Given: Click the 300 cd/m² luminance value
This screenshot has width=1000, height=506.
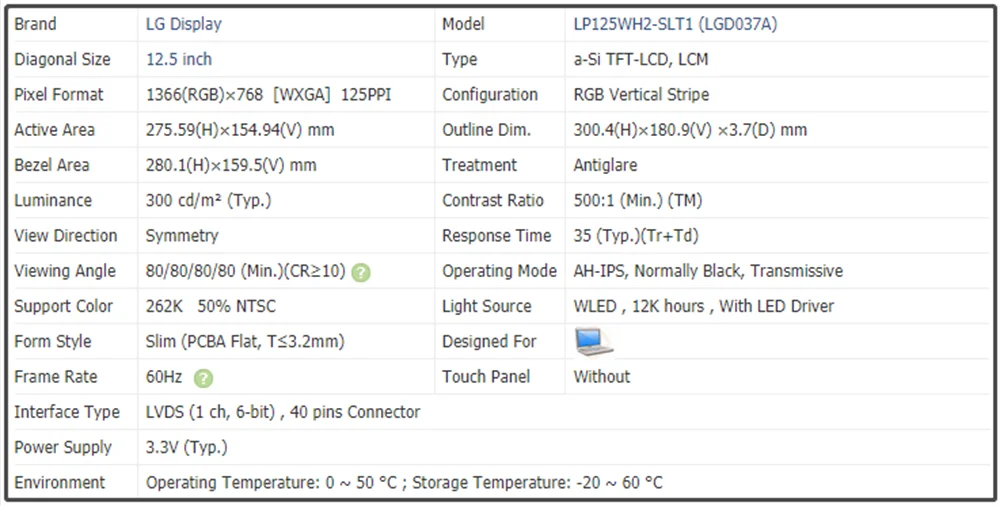Looking at the screenshot, I should pyautogui.click(x=208, y=200).
